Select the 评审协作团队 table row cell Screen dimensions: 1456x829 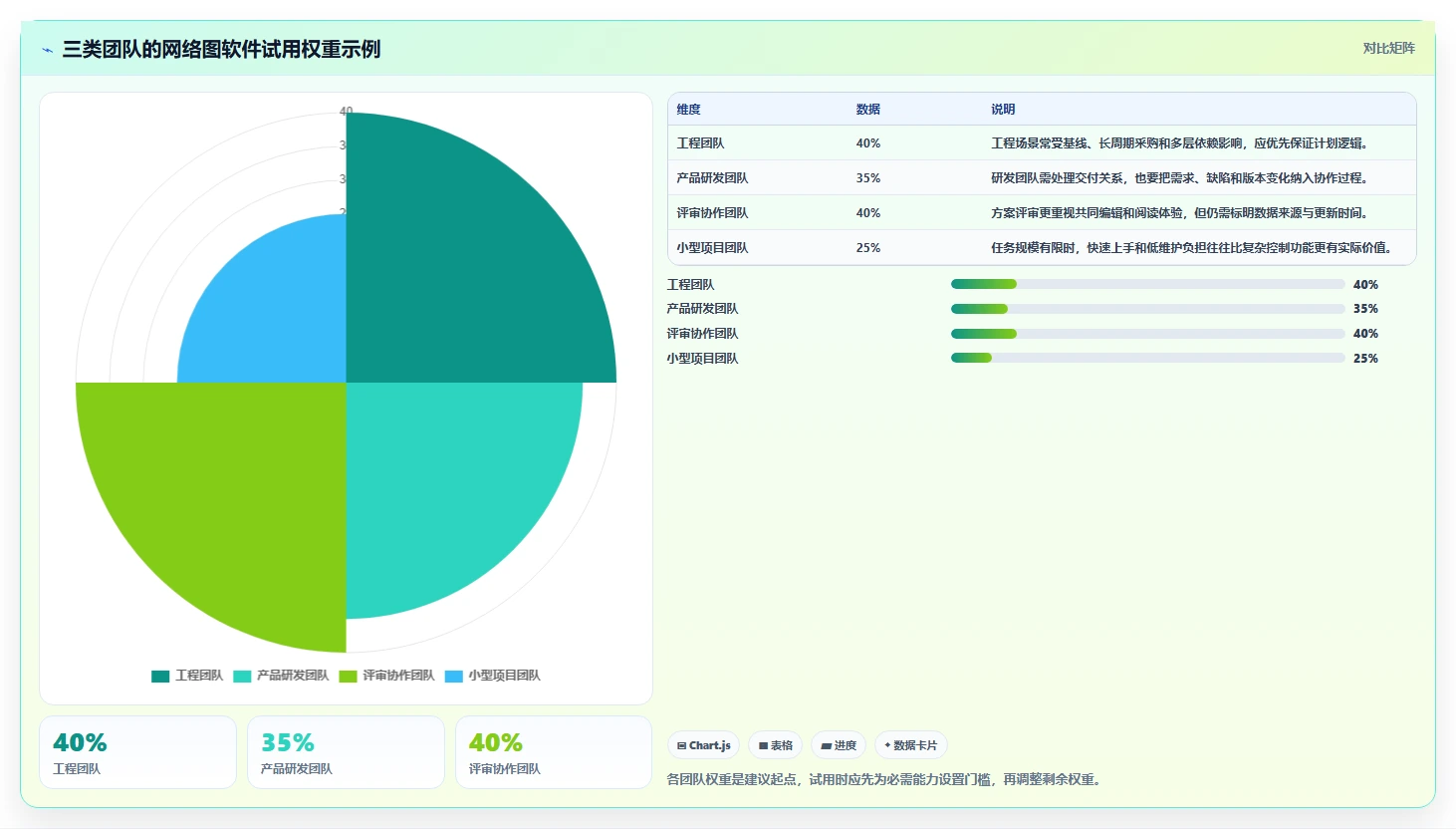coord(712,213)
